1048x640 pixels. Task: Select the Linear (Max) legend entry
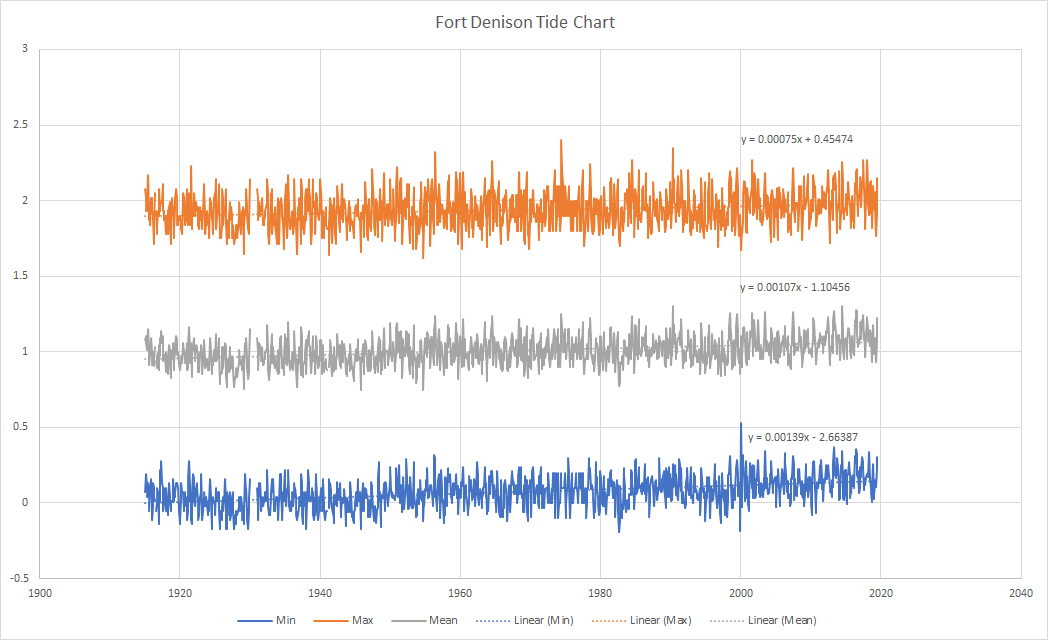pos(660,621)
